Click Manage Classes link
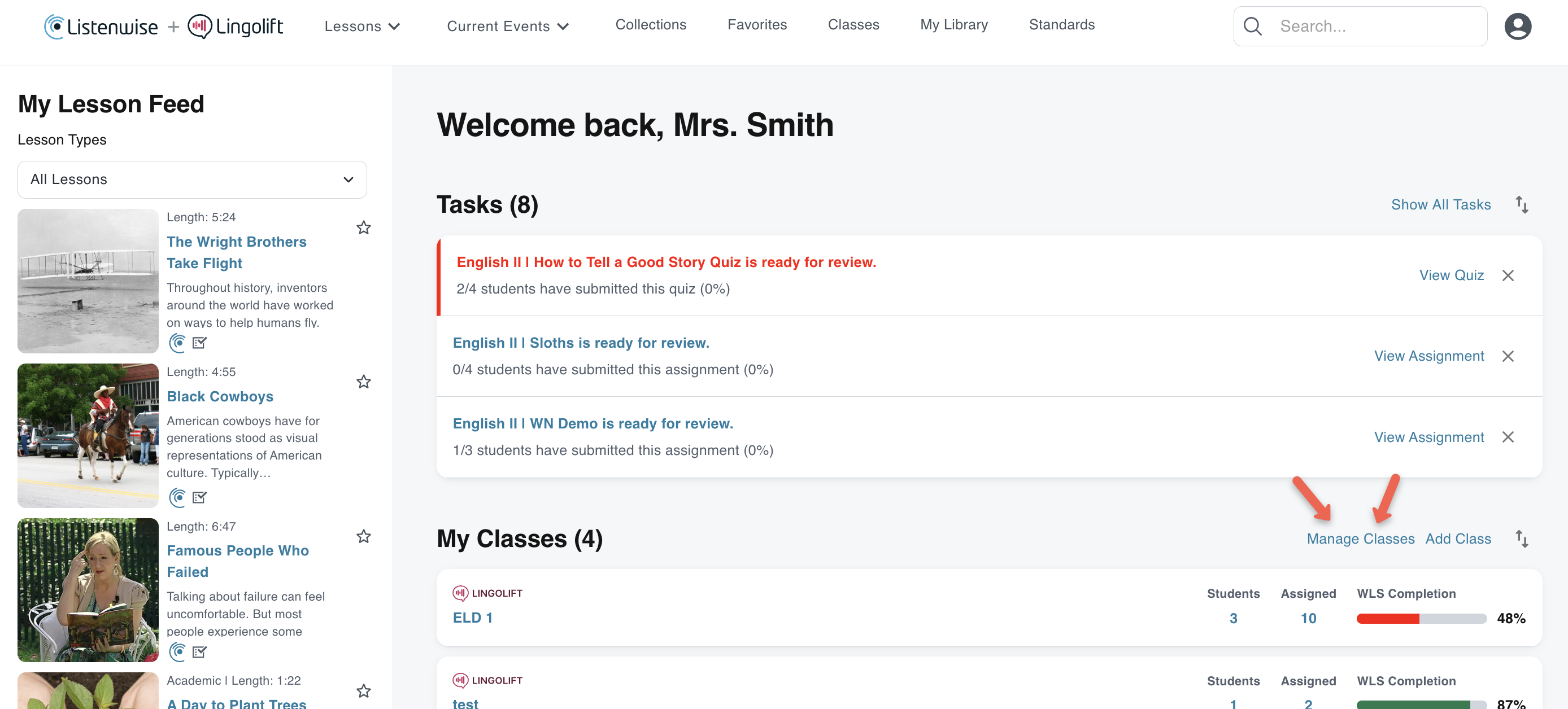 click(1361, 539)
